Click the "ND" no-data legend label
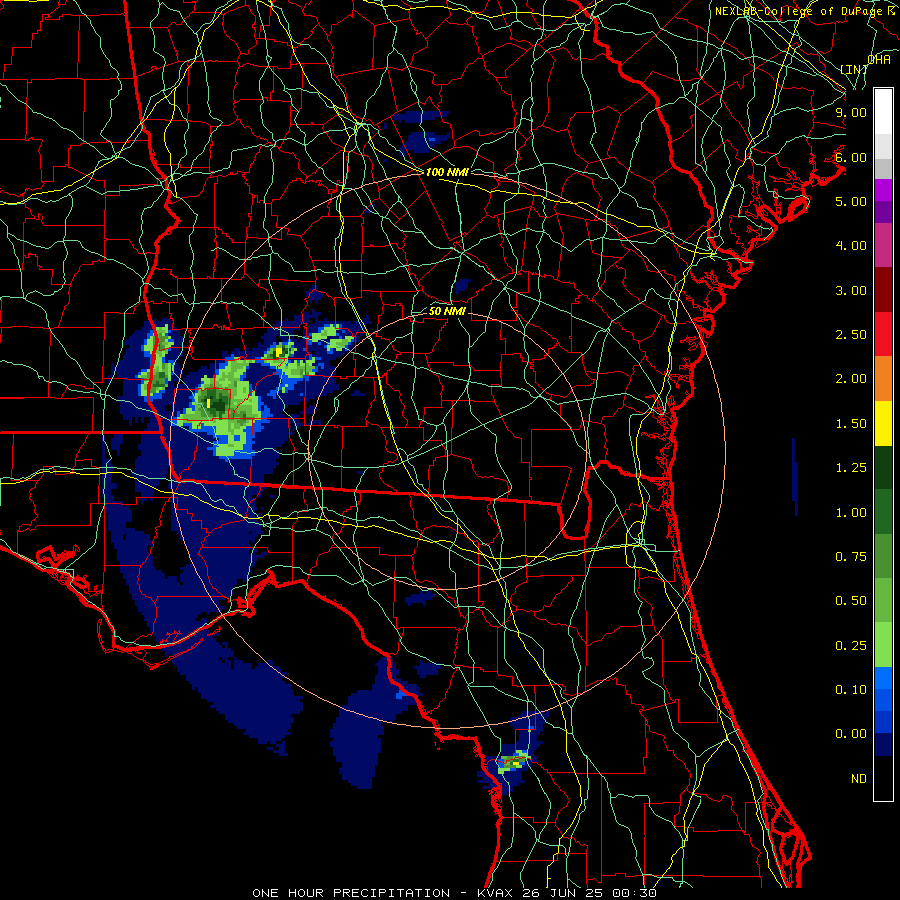This screenshot has width=900, height=900. click(x=859, y=779)
